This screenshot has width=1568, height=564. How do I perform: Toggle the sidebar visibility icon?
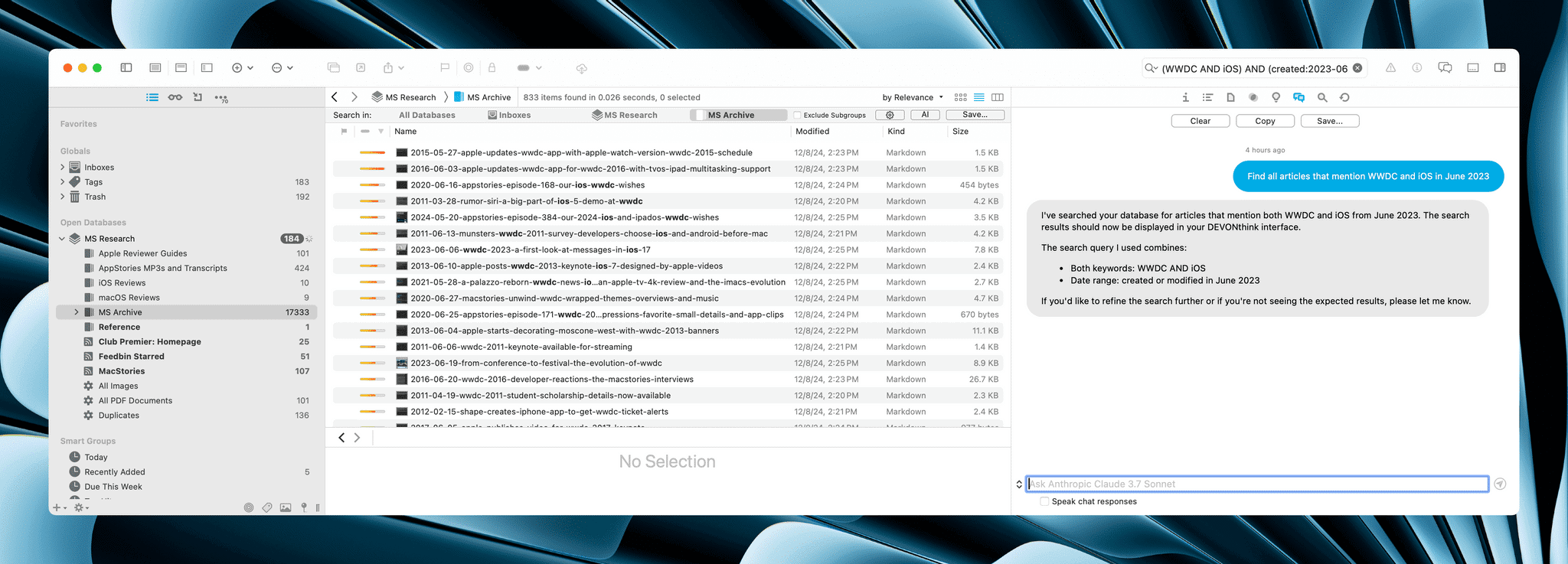[x=126, y=68]
